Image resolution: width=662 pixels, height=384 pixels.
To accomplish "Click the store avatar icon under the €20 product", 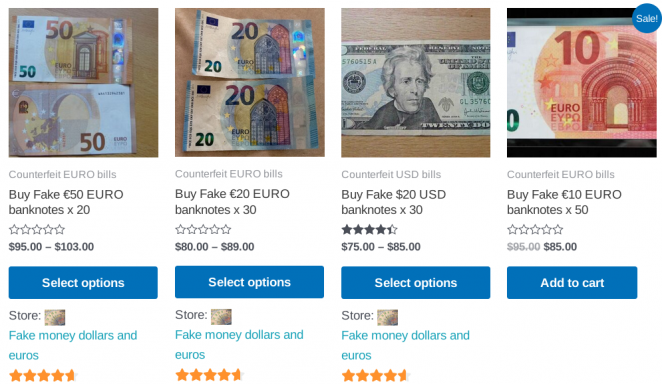I will (x=221, y=316).
